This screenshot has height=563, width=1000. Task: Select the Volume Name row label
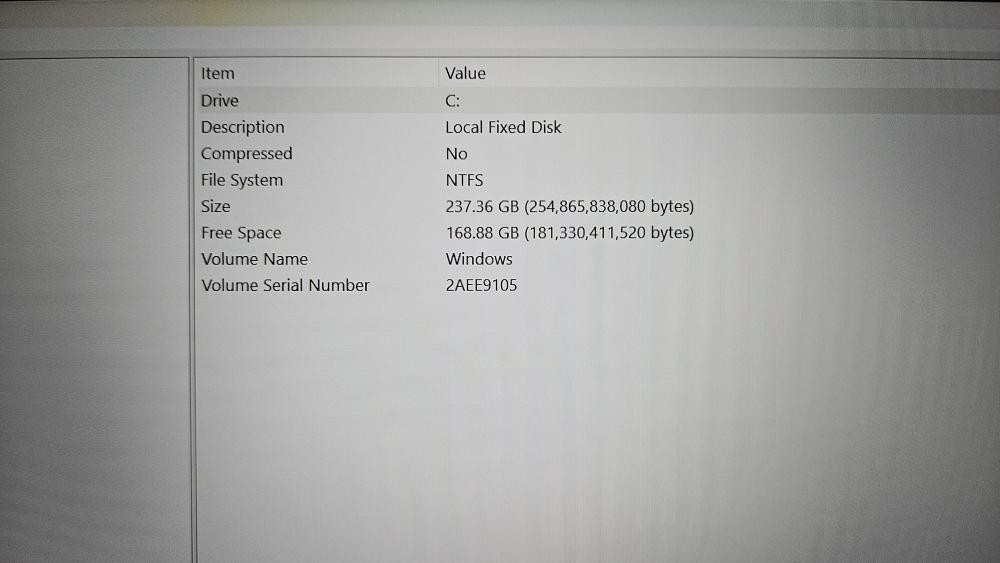point(254,259)
